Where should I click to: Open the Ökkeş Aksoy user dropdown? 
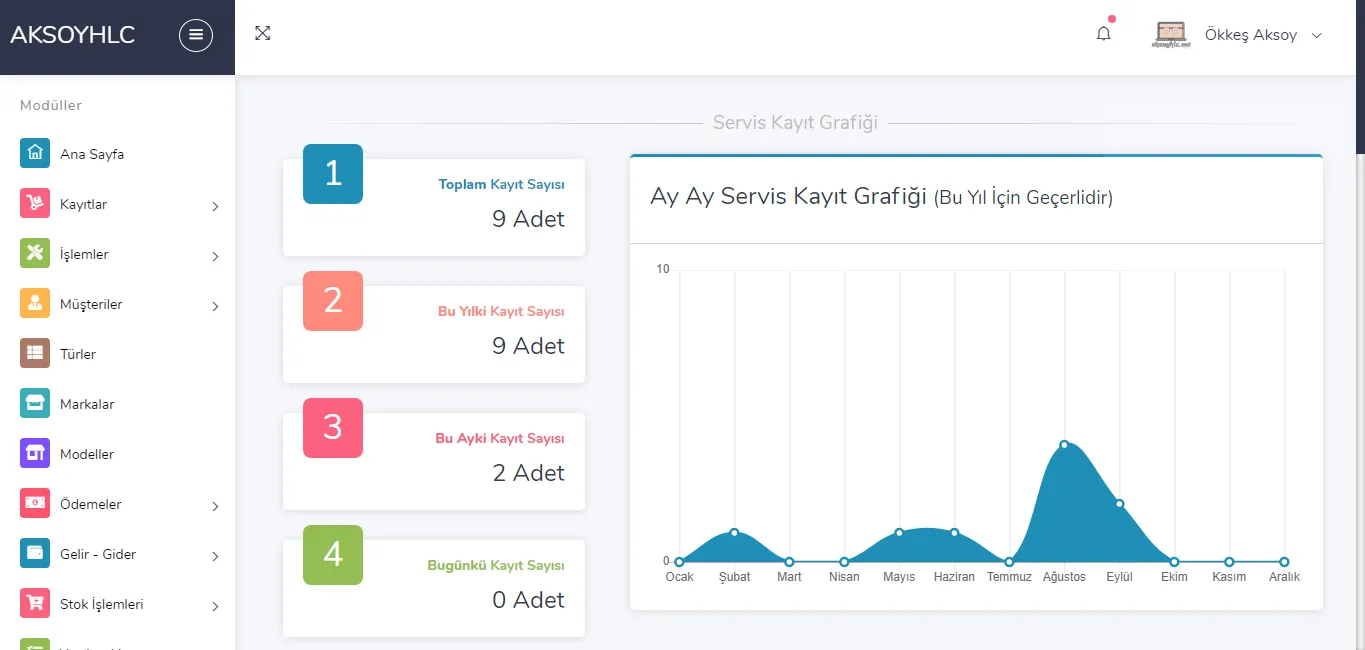[x=1263, y=35]
